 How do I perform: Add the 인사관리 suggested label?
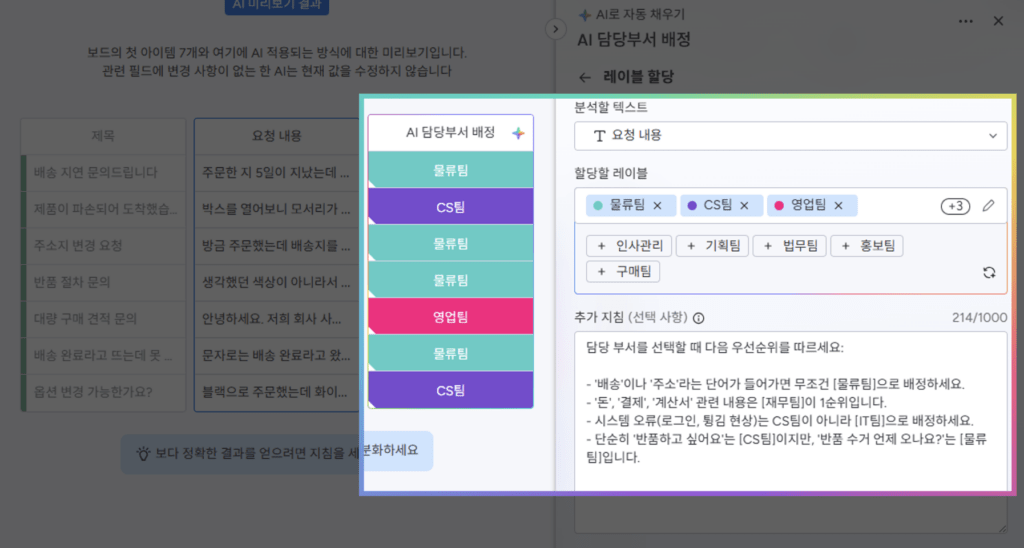[628, 246]
